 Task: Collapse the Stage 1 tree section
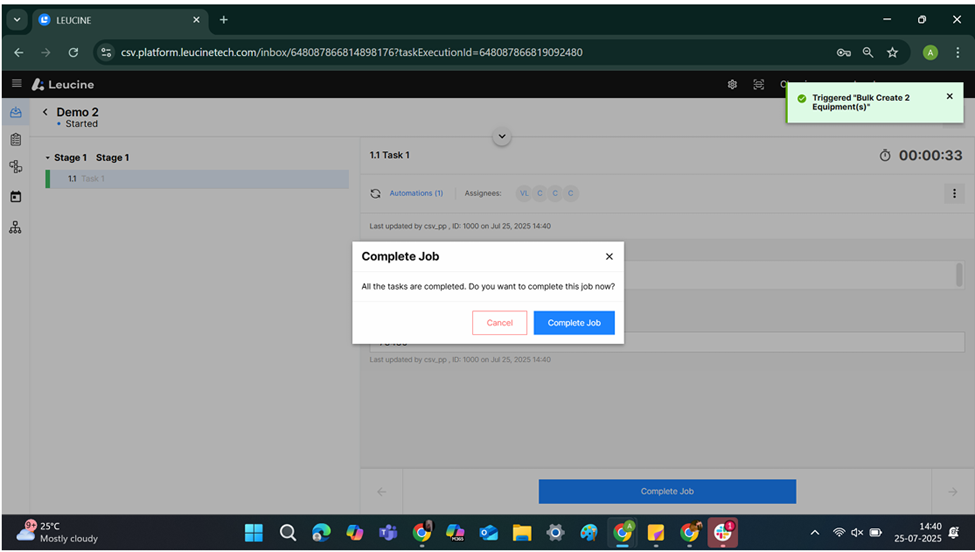click(47, 158)
